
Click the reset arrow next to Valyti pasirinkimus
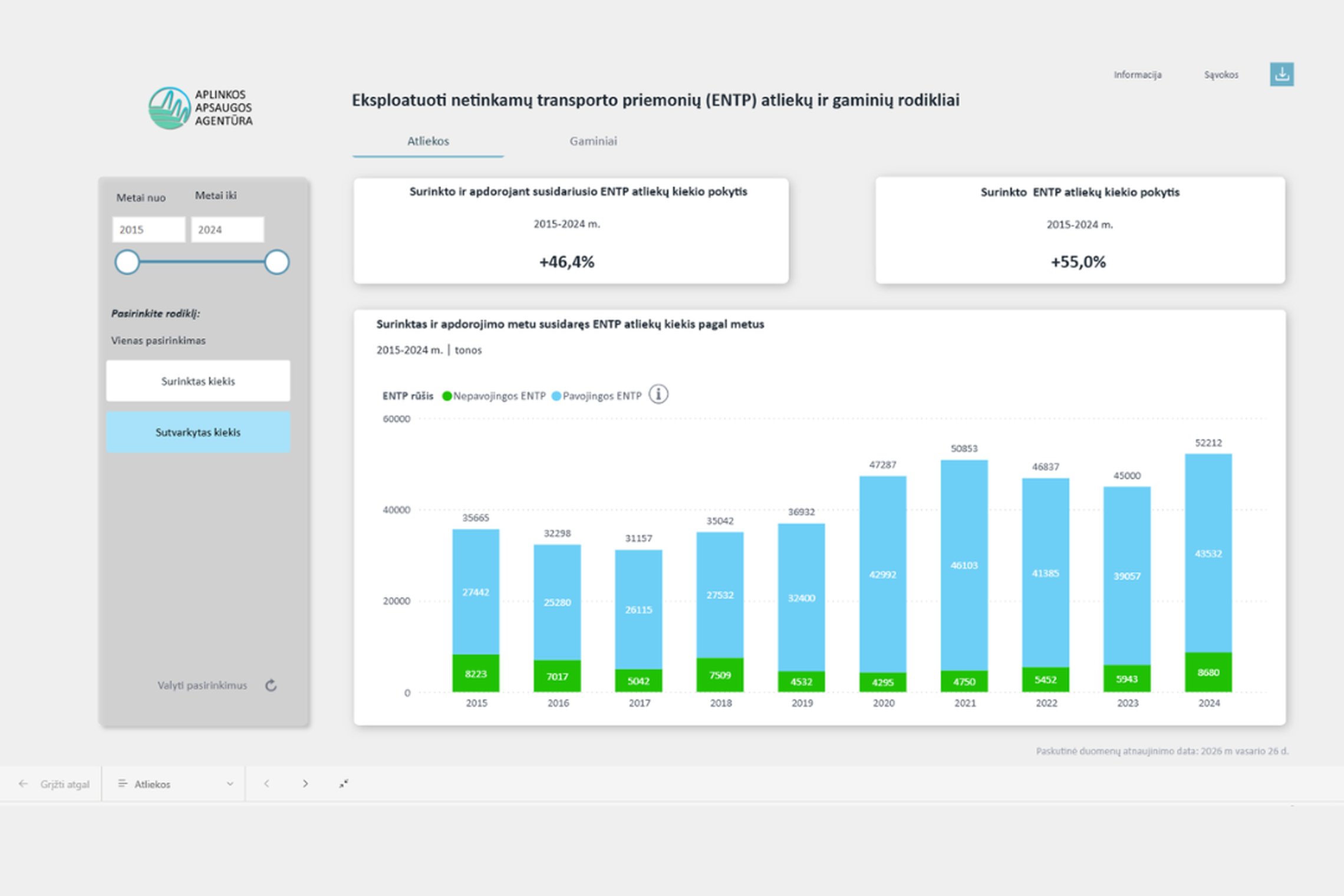(271, 685)
